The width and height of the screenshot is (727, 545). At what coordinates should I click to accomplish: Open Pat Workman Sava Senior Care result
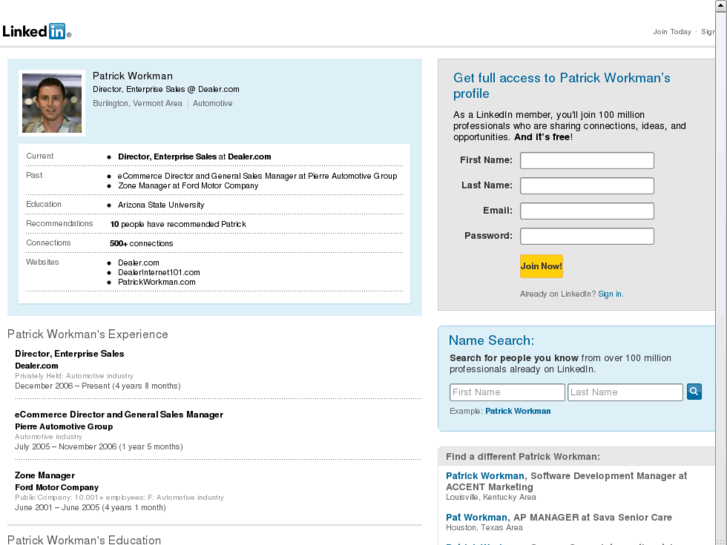click(x=477, y=517)
